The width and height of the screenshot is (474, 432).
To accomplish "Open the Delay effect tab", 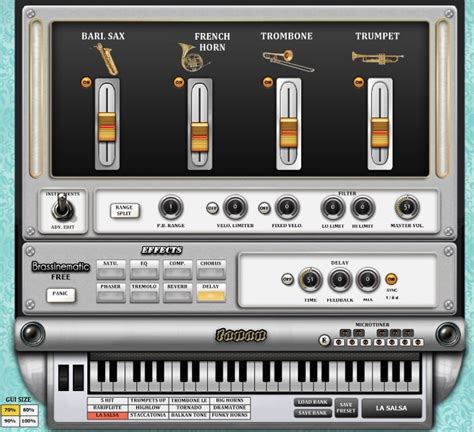I will tap(211, 293).
